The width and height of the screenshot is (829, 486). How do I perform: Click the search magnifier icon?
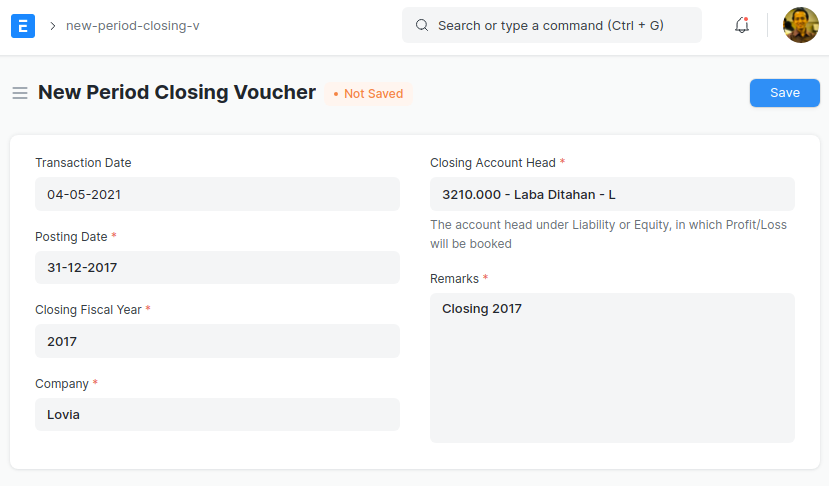(x=421, y=25)
